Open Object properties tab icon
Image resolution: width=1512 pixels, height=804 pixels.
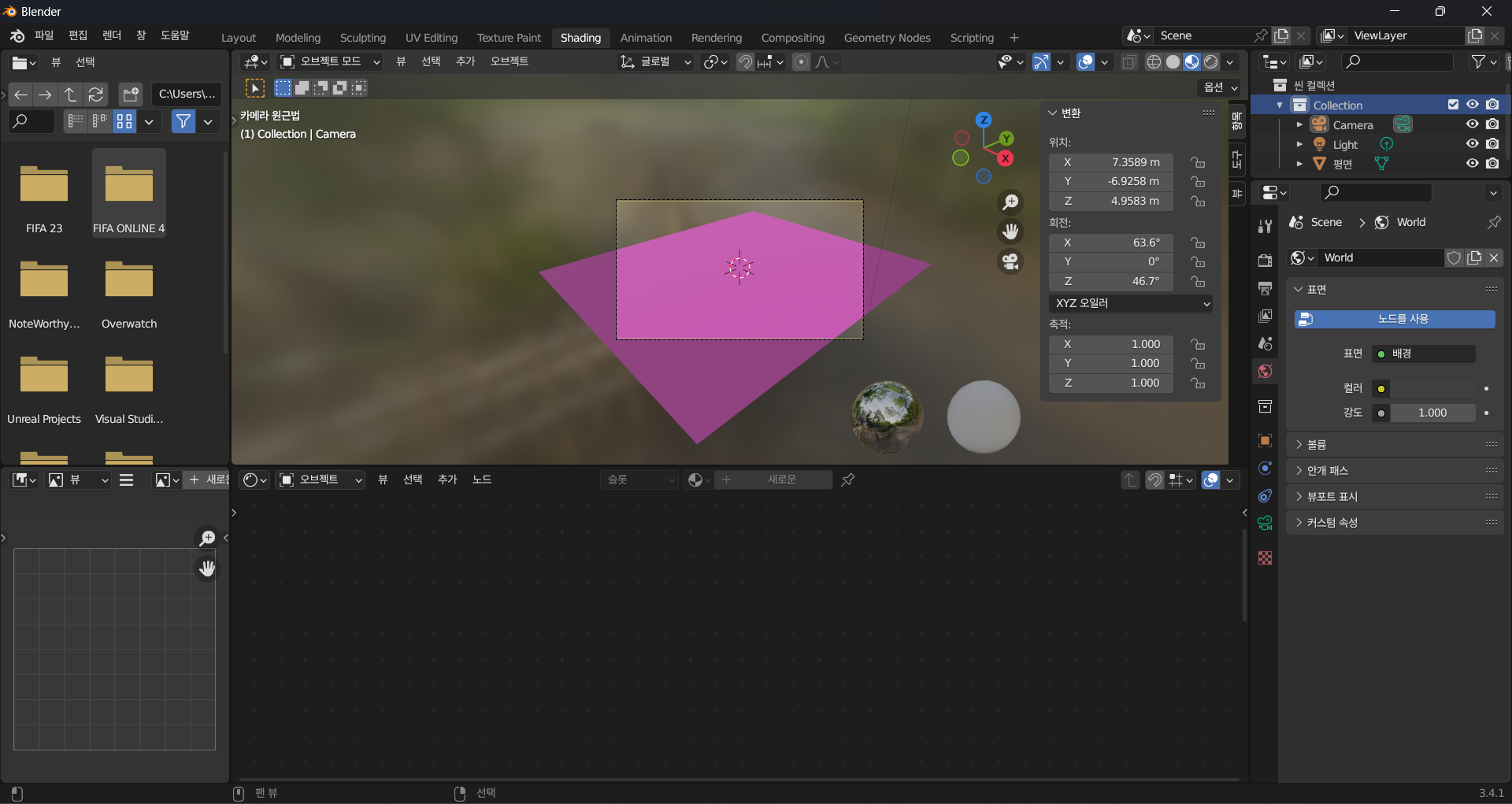click(1265, 440)
